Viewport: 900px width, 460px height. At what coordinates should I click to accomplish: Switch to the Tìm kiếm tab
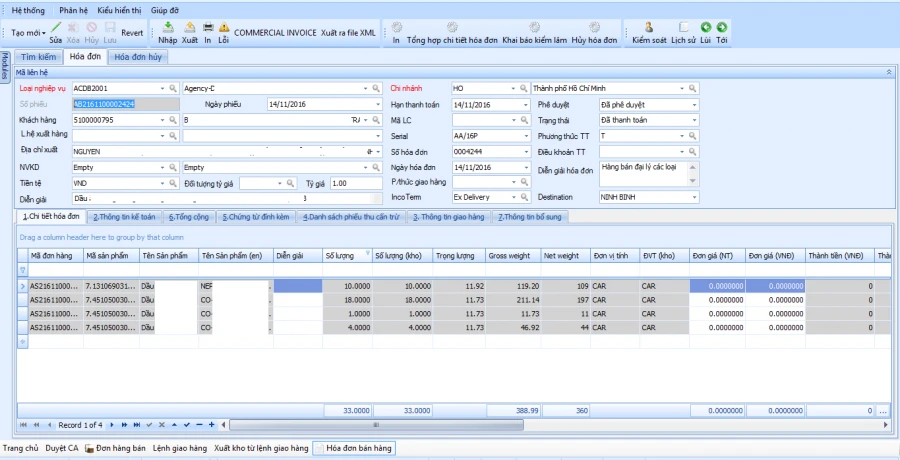pos(38,57)
